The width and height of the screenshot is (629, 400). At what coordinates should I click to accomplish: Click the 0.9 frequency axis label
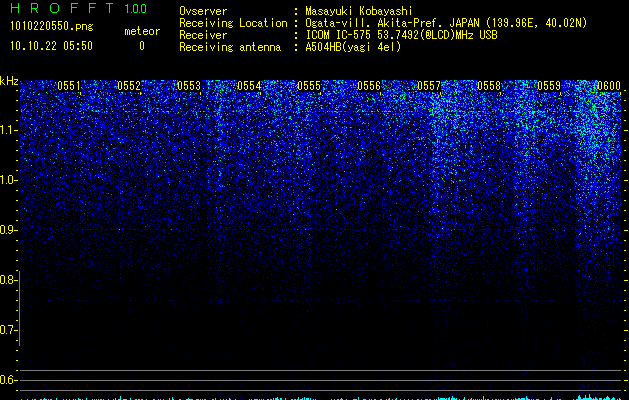(x=9, y=230)
